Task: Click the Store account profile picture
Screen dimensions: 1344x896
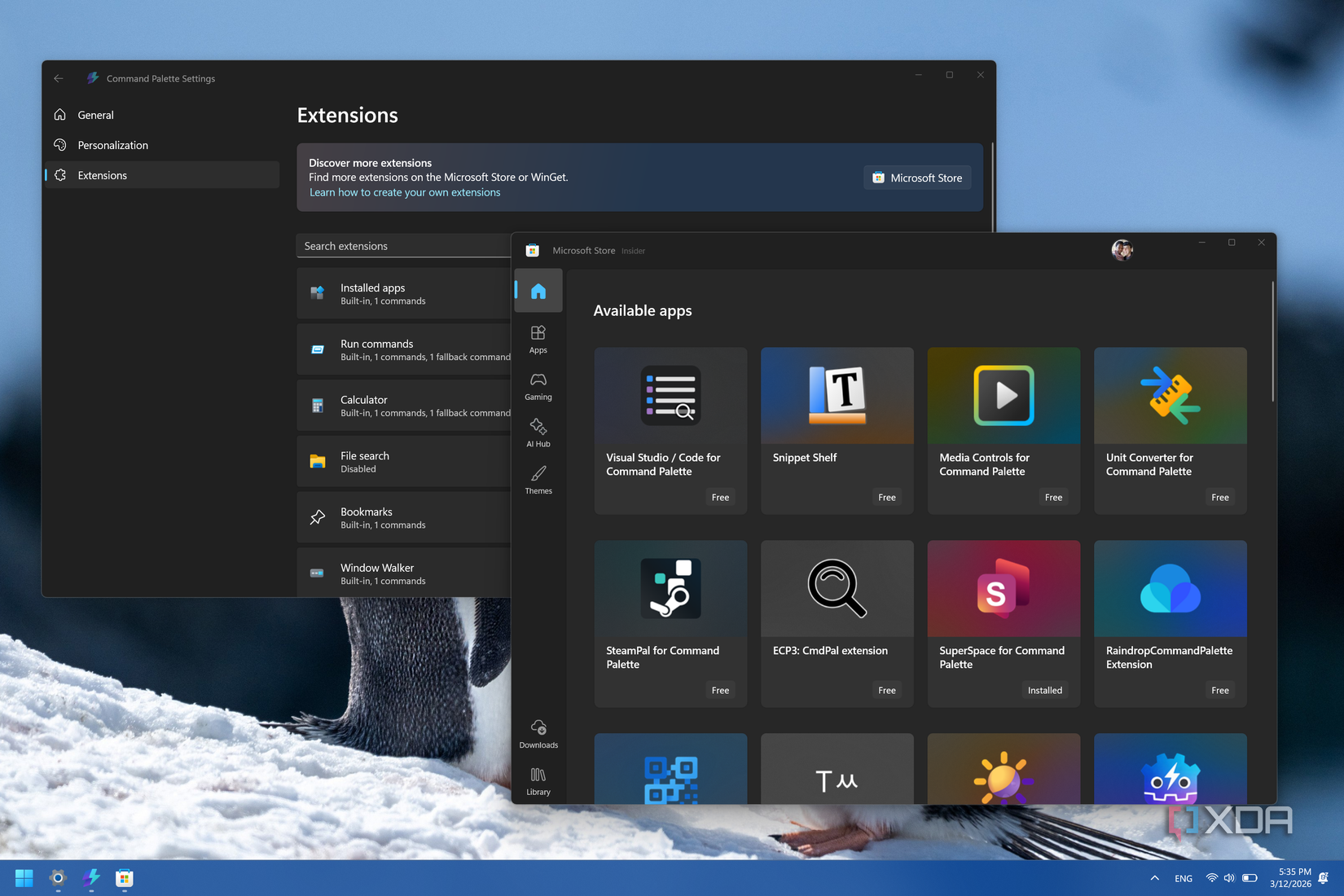Action: click(1122, 250)
